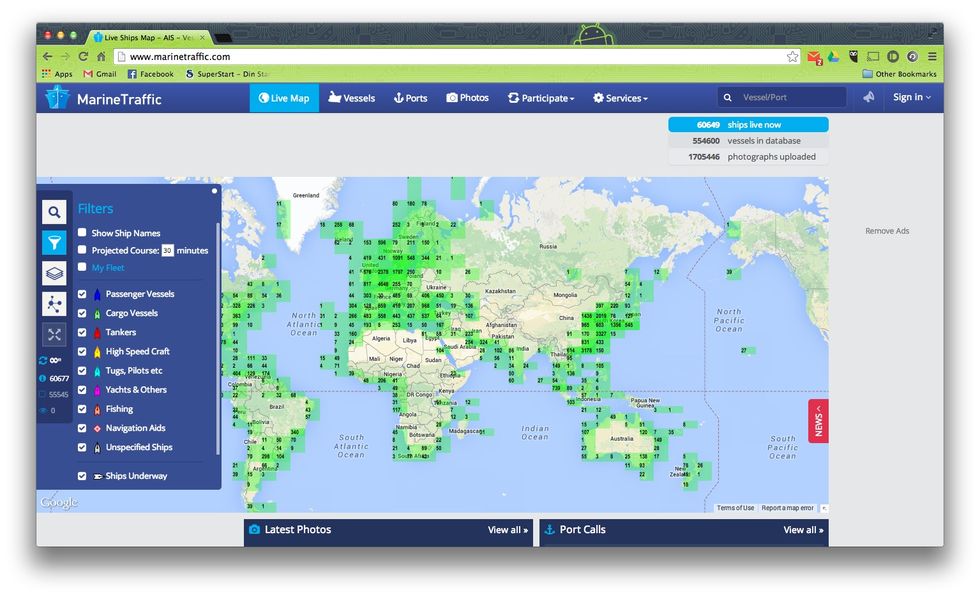The image size is (980, 597).
Task: Bookmark page with the star icon
Action: click(x=792, y=57)
